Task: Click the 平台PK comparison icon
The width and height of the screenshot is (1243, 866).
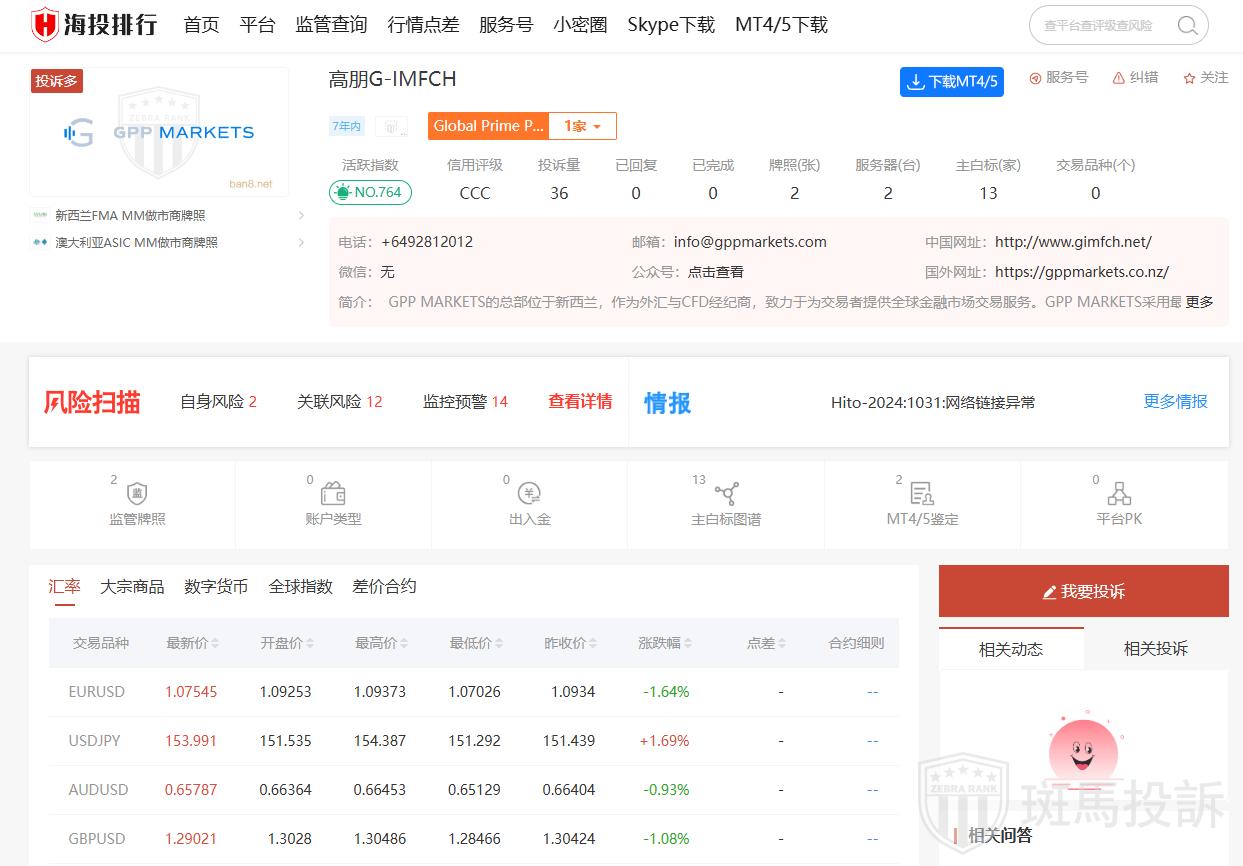Action: click(1119, 494)
